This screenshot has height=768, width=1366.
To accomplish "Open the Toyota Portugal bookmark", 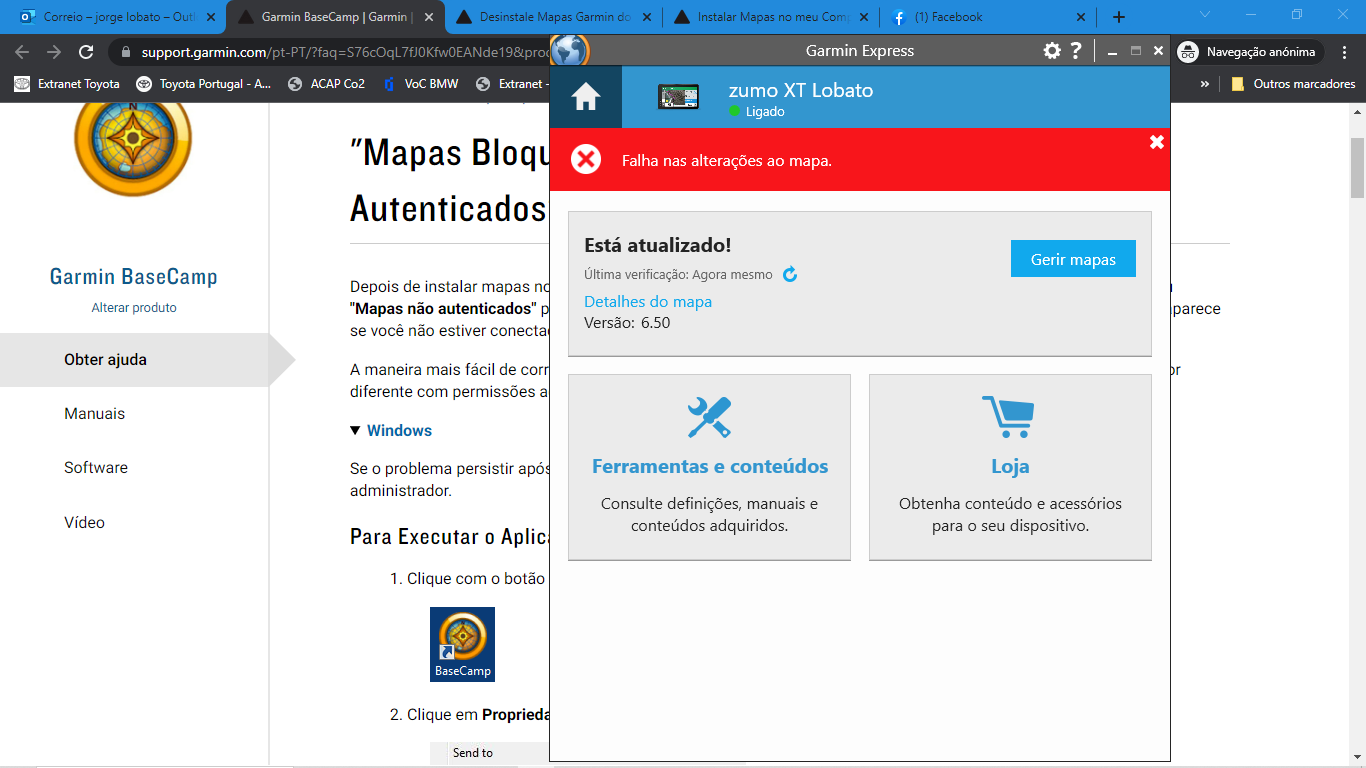I will point(204,84).
